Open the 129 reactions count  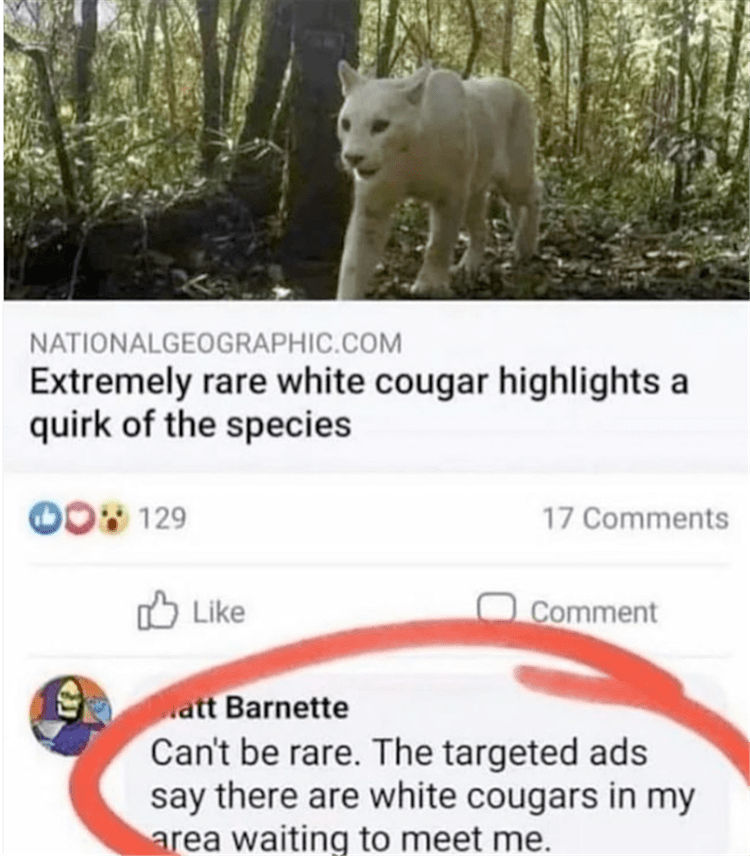pos(163,519)
